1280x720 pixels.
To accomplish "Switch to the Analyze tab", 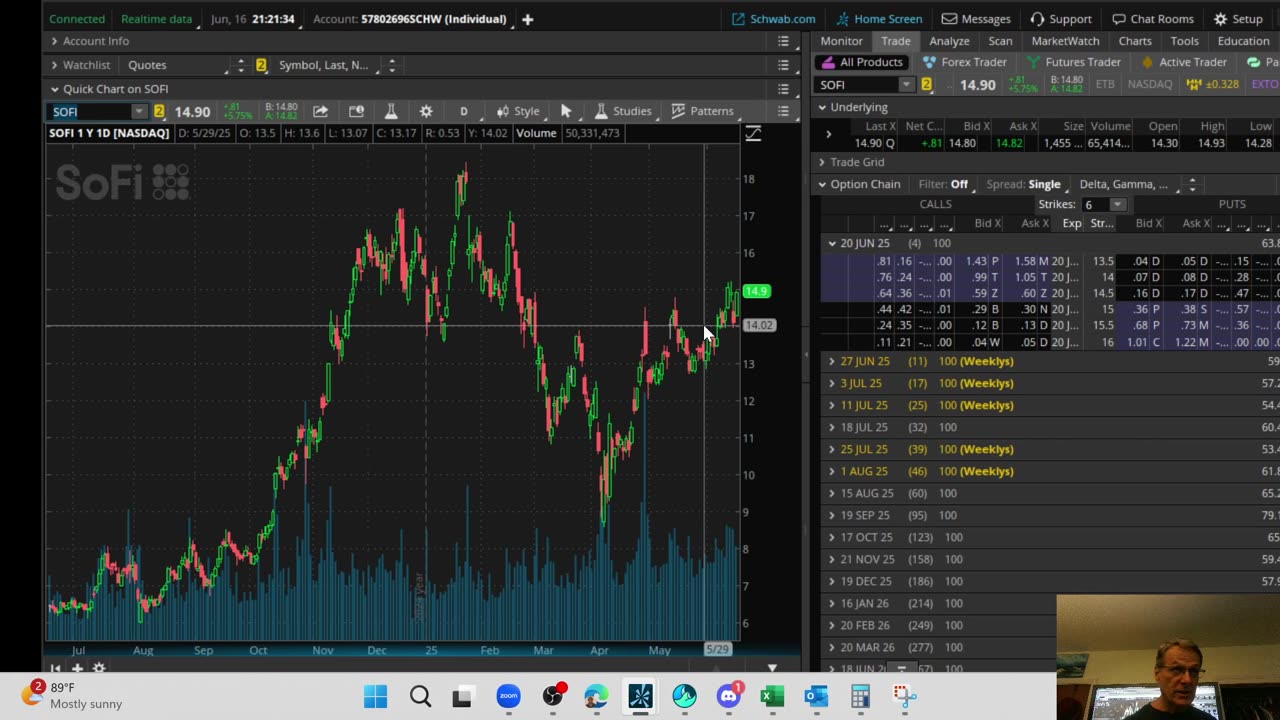I will tap(949, 41).
